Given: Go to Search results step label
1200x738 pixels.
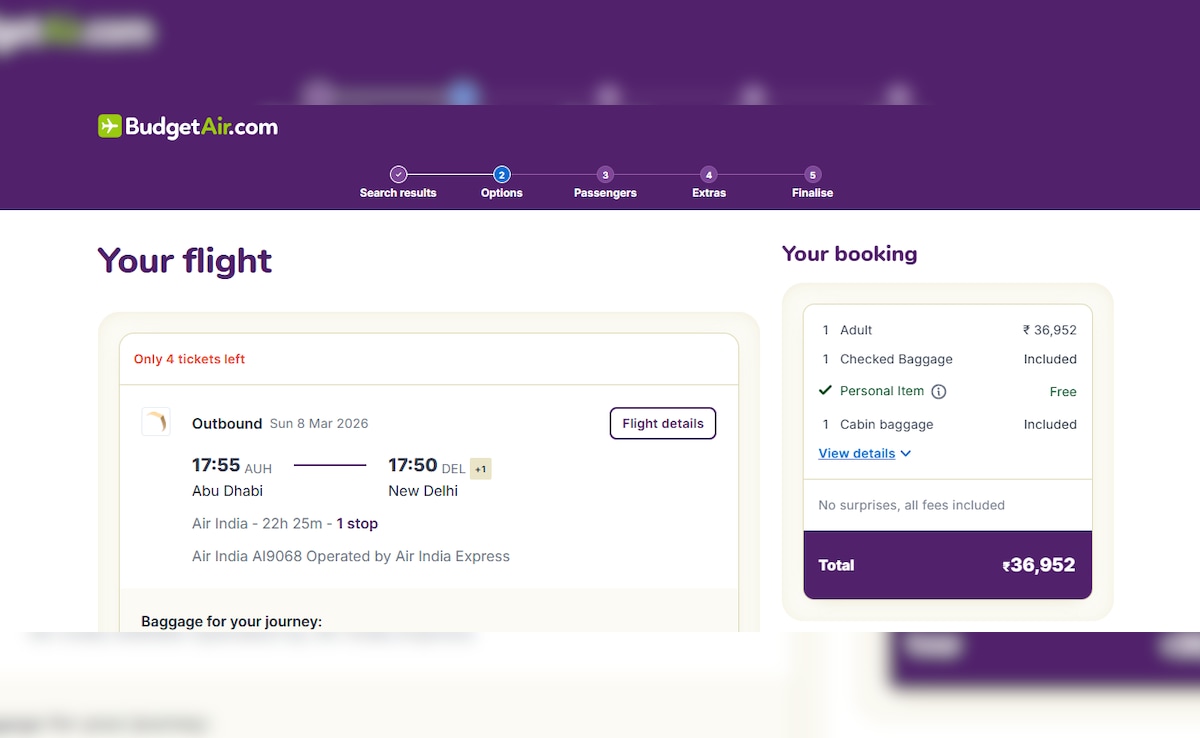Looking at the screenshot, I should 398,193.
